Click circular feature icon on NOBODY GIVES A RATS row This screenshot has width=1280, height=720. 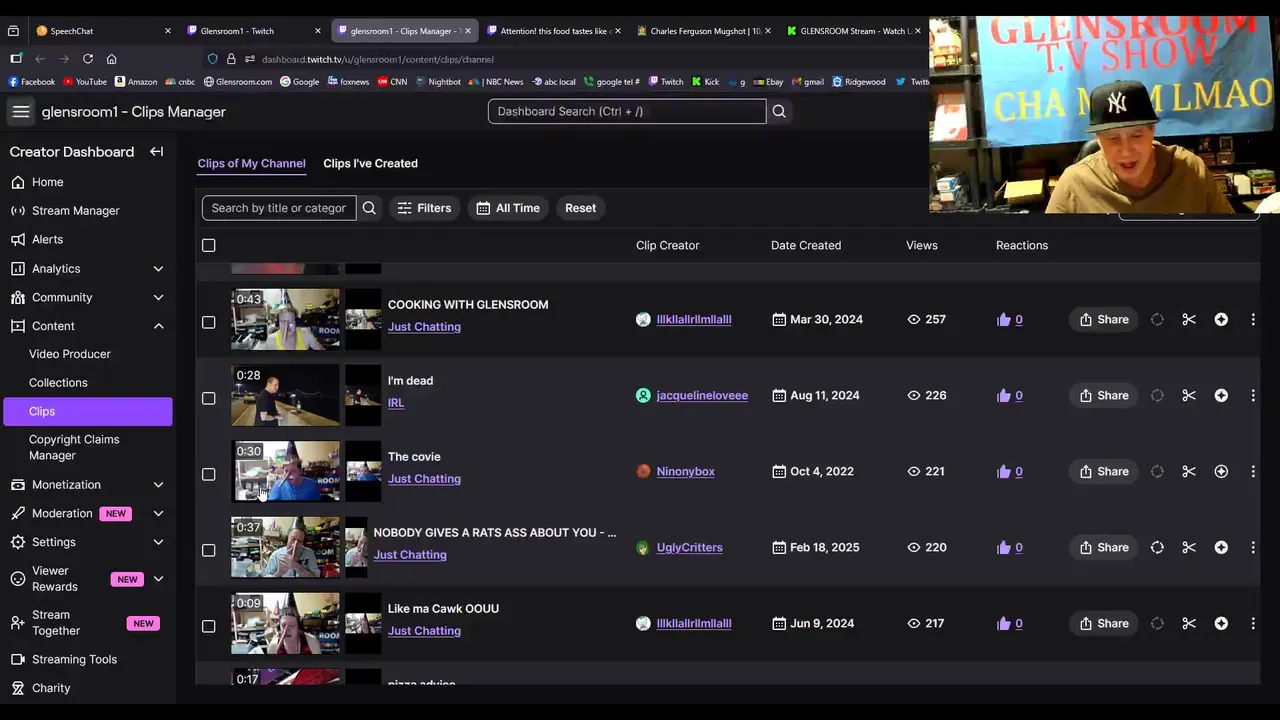[1157, 548]
